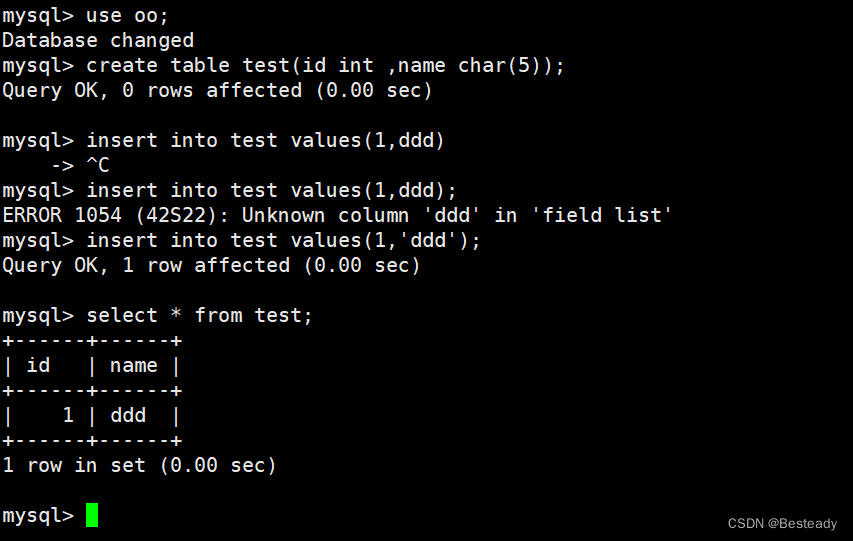Click the "^C" interrupt text
The image size is (853, 541).
[98, 165]
